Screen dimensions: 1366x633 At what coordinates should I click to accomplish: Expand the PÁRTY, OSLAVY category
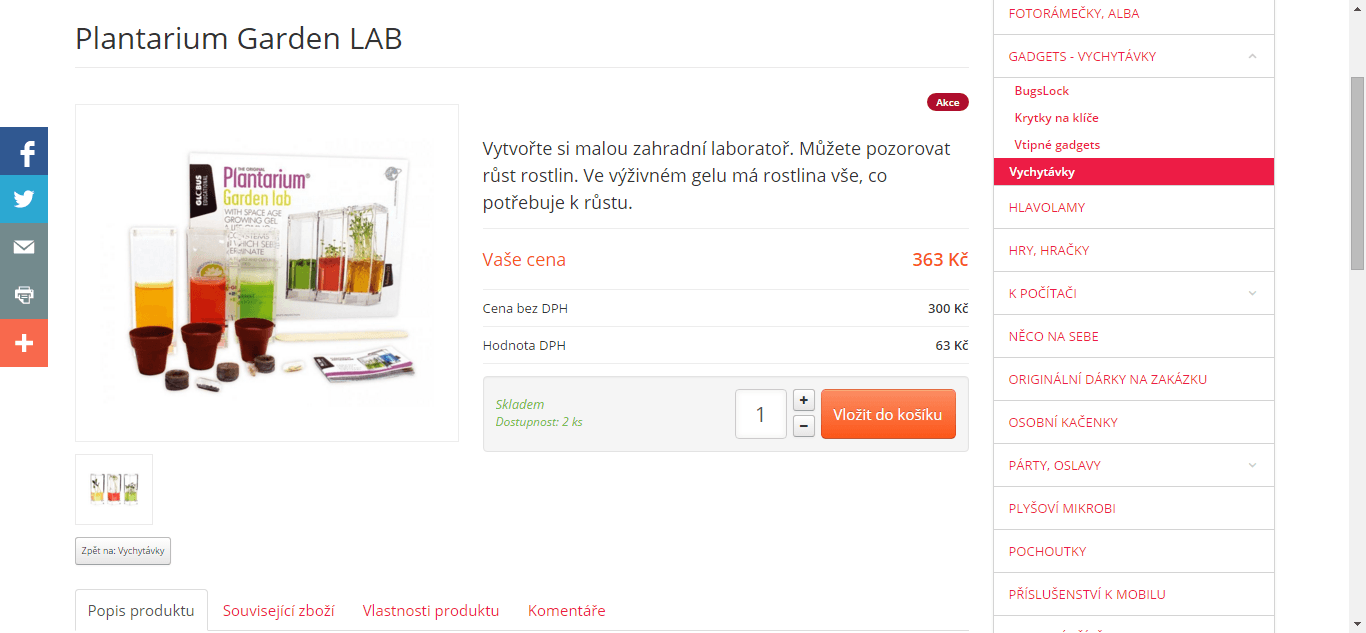click(x=1252, y=465)
